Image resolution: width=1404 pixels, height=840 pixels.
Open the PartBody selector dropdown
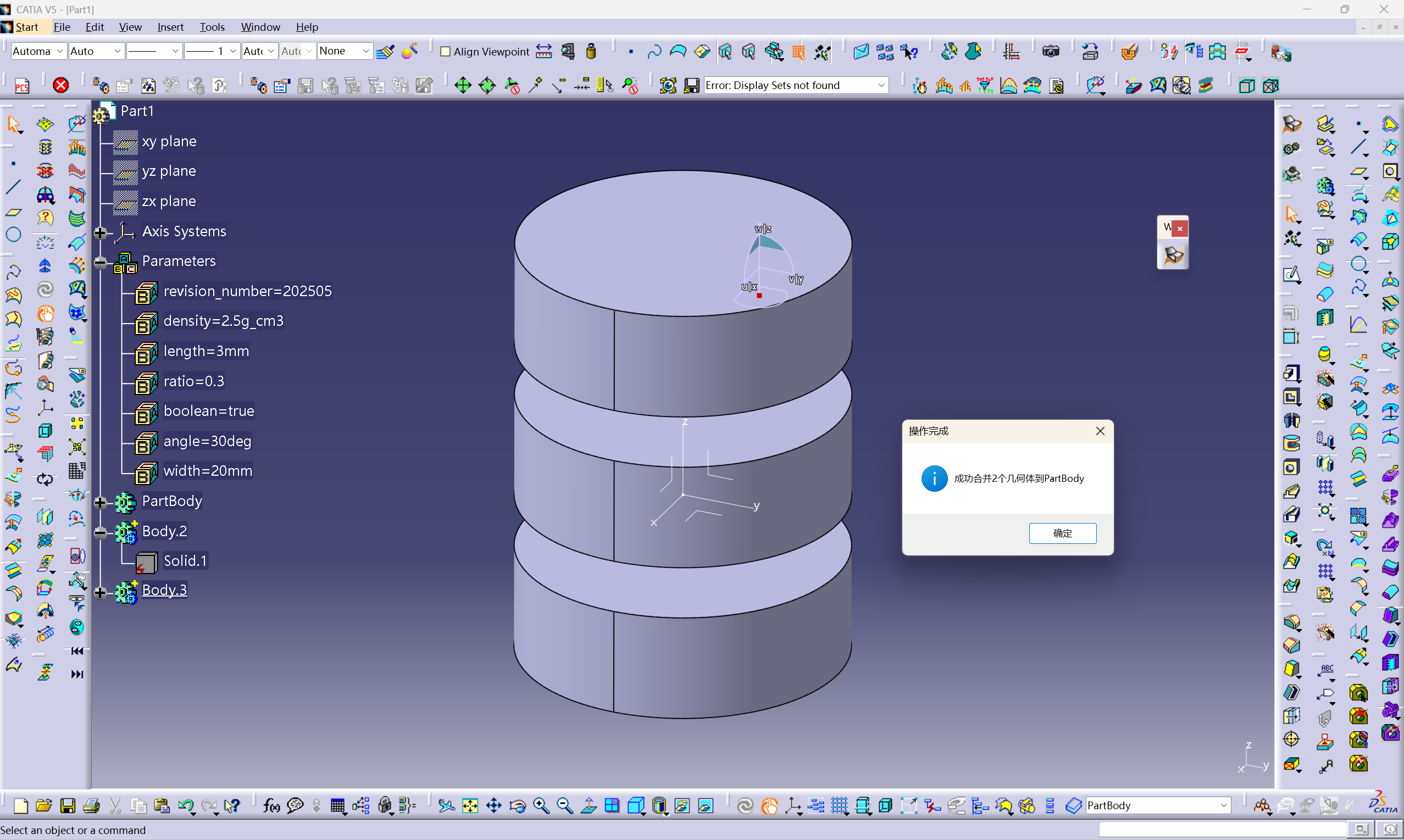pyautogui.click(x=1223, y=805)
